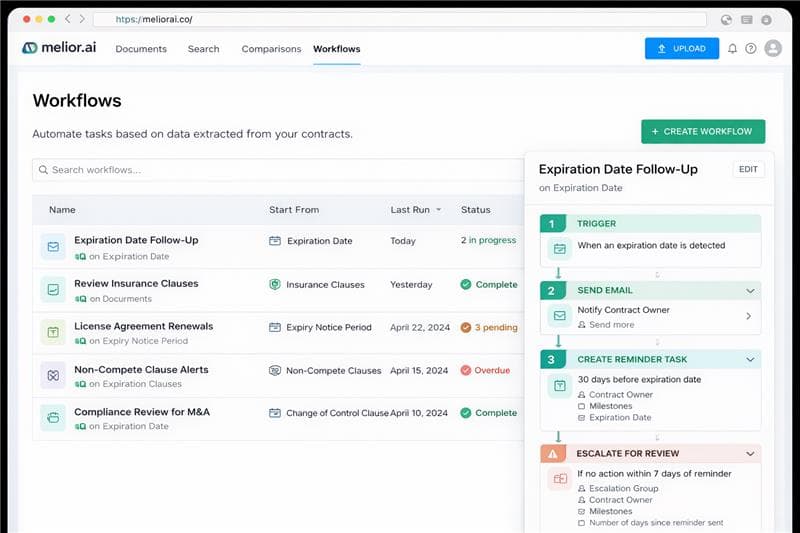
Task: Open the Comparisons tab
Action: pos(271,49)
